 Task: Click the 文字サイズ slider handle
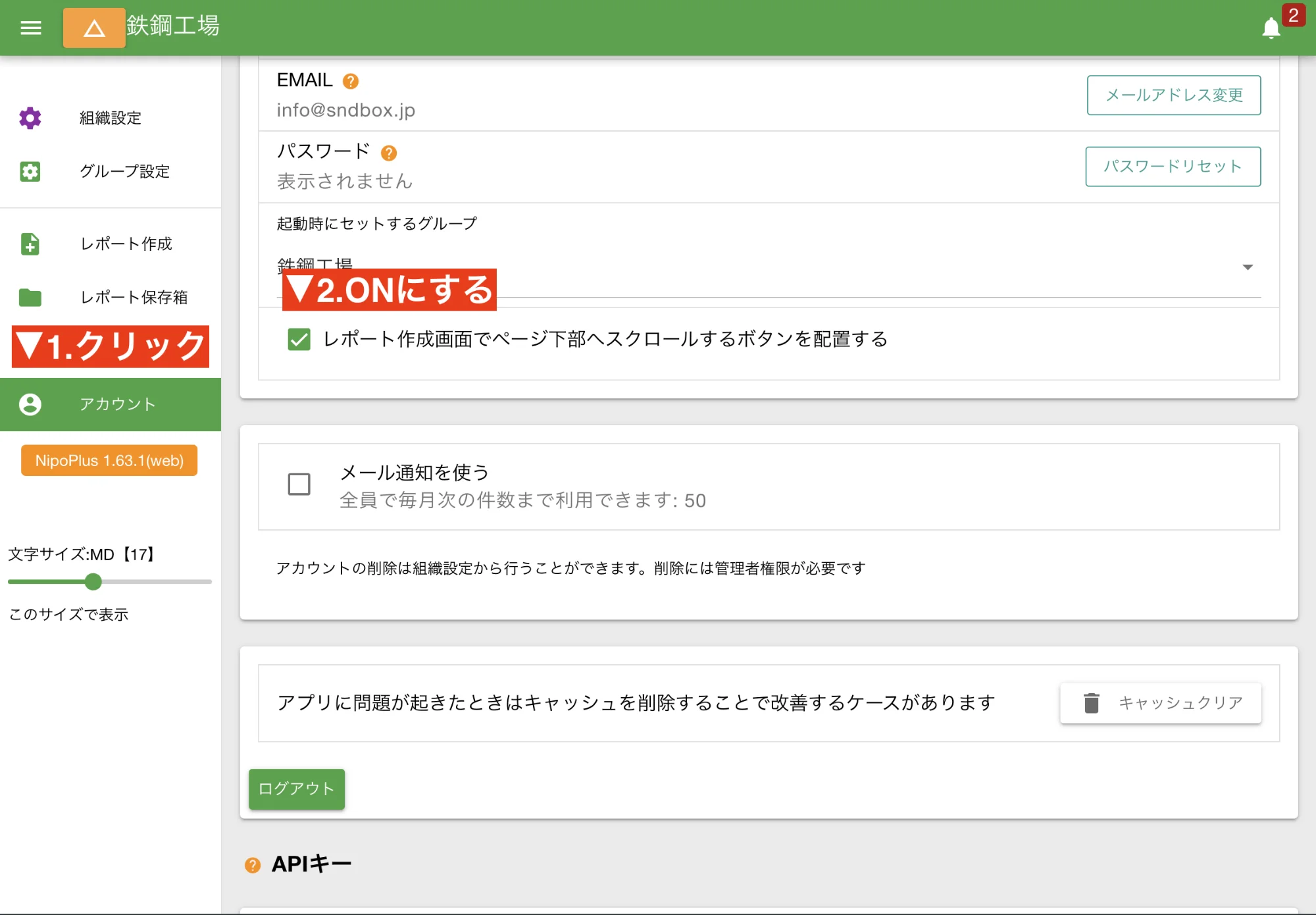pos(93,582)
